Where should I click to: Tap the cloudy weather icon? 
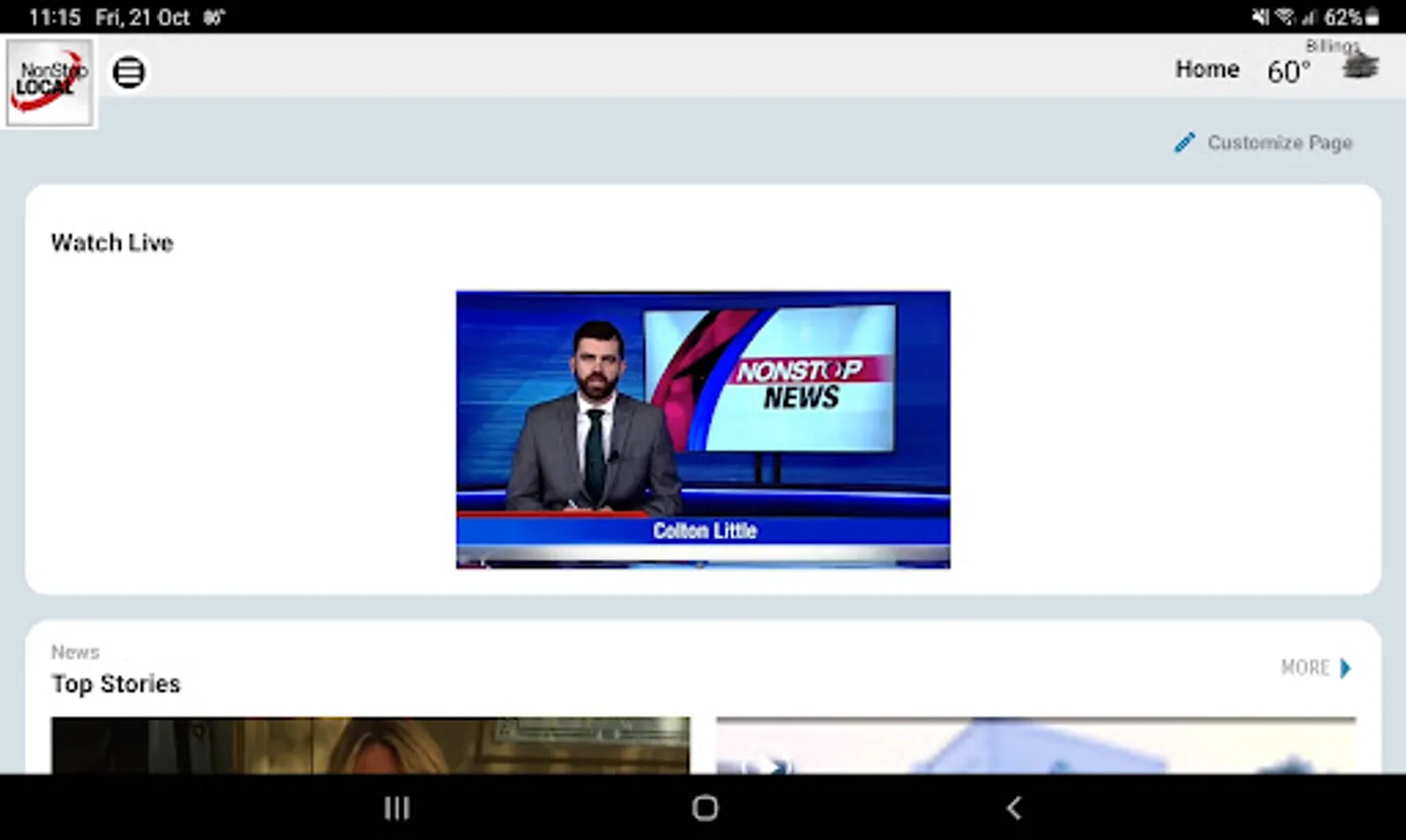click(1360, 66)
